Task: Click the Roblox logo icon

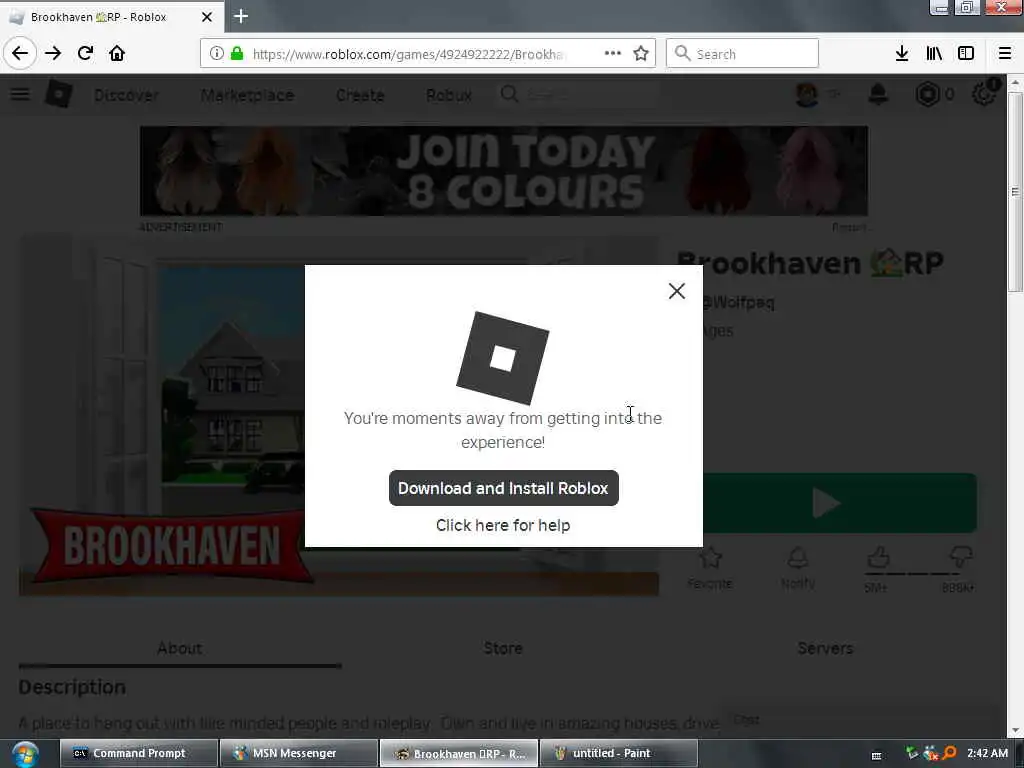Action: (x=59, y=95)
